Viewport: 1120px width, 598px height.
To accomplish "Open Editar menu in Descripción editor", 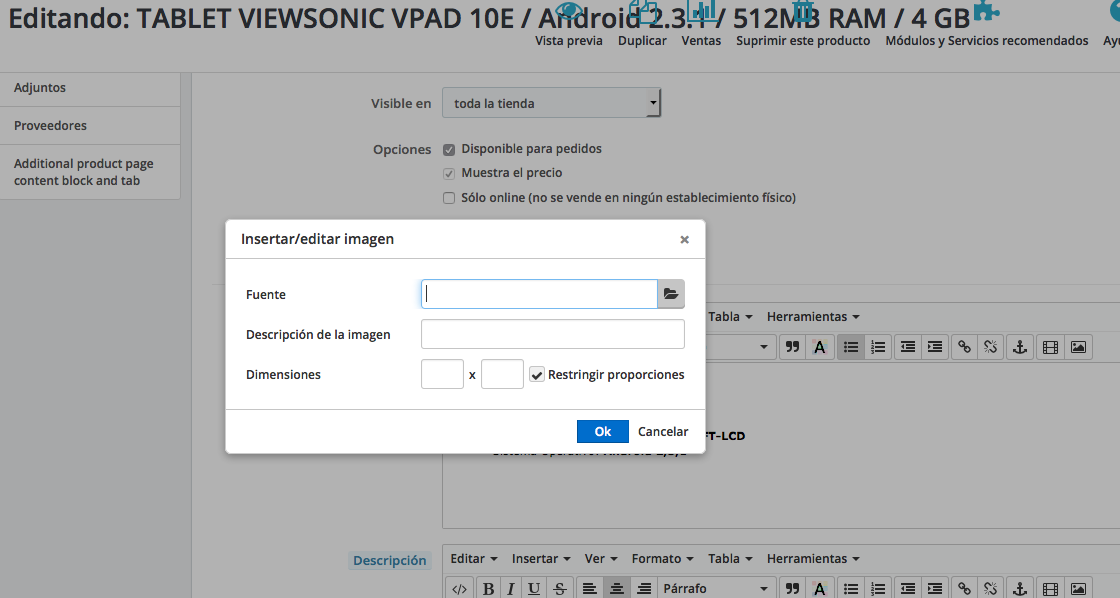I will tap(474, 559).
